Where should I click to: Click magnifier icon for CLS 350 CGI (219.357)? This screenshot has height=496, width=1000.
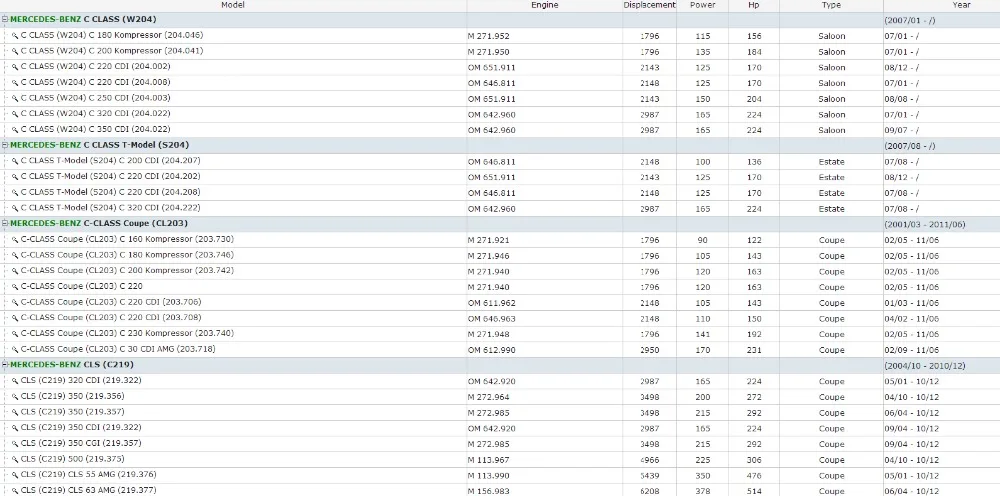(x=15, y=444)
